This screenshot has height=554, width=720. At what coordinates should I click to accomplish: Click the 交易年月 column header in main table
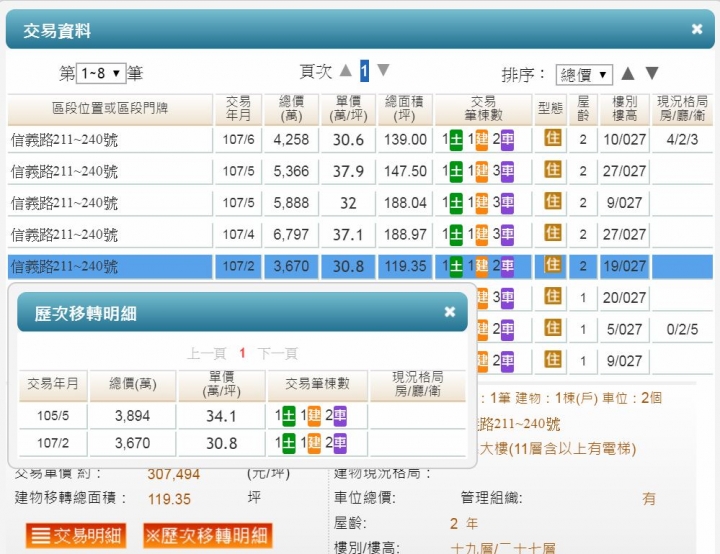tap(238, 109)
